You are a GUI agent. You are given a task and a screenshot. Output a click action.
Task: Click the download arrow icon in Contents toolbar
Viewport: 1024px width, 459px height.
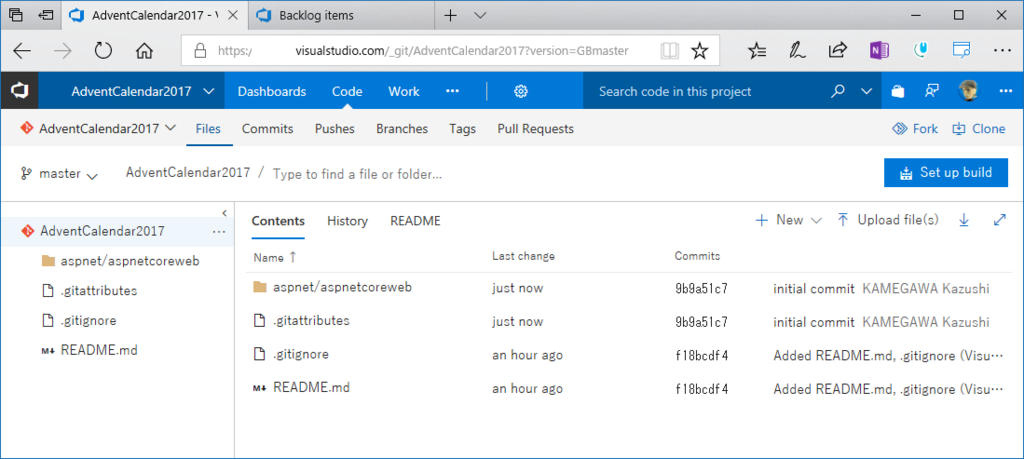[963, 221]
